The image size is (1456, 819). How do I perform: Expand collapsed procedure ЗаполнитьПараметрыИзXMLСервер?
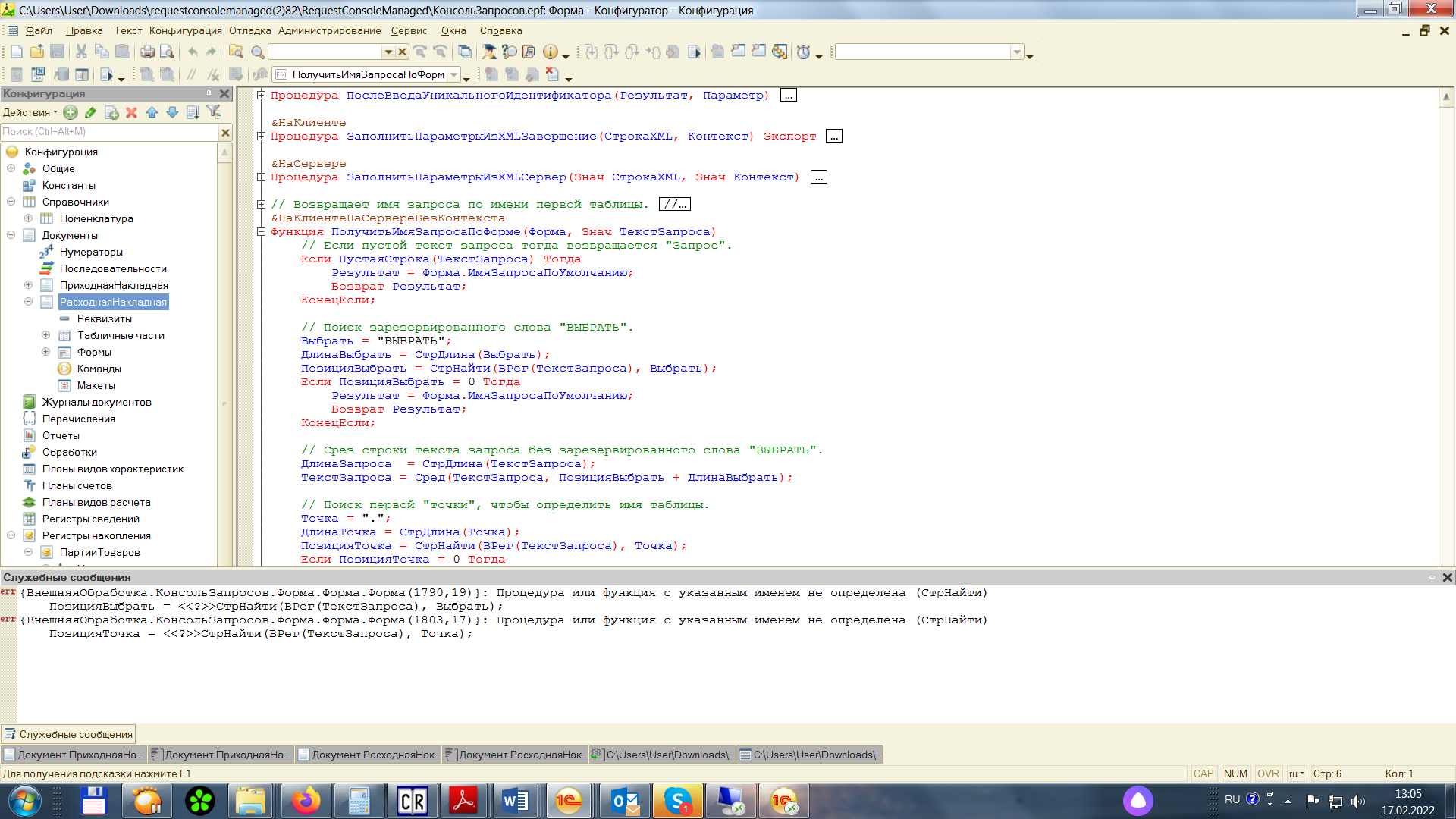coord(261,177)
